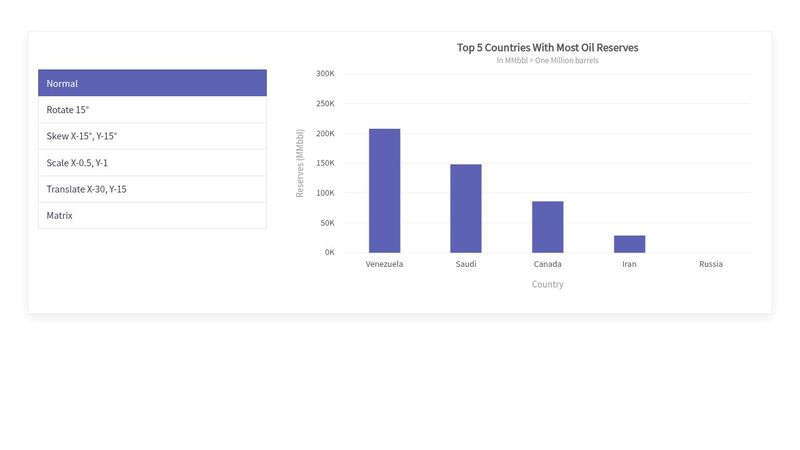Viewport: 800px width, 450px height.
Task: Click the Saudi axis label
Action: 466,264
